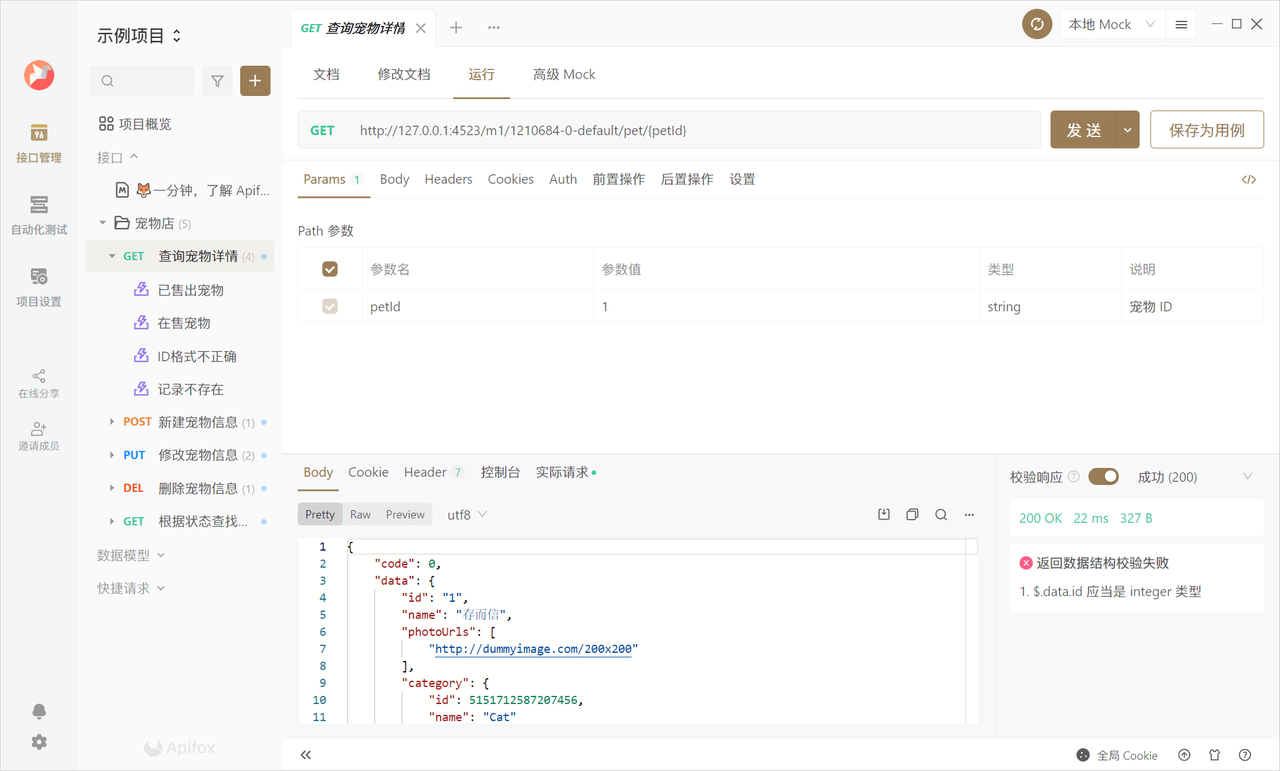Open 自动化测试 in the left sidebar
This screenshot has height=771, width=1280.
(x=39, y=216)
